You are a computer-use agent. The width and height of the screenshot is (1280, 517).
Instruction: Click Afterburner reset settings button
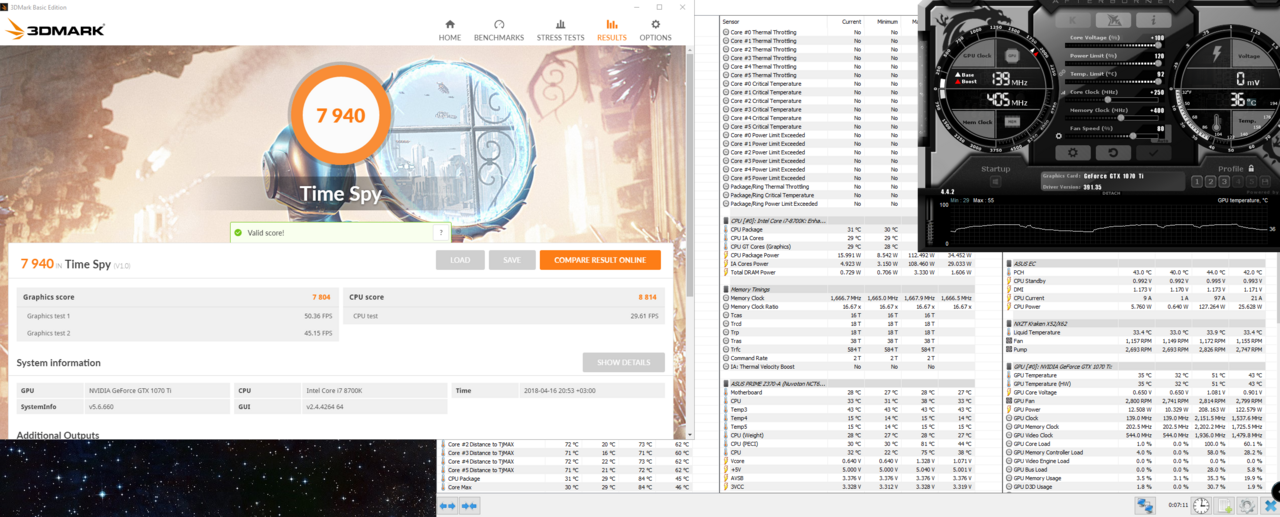point(1113,153)
